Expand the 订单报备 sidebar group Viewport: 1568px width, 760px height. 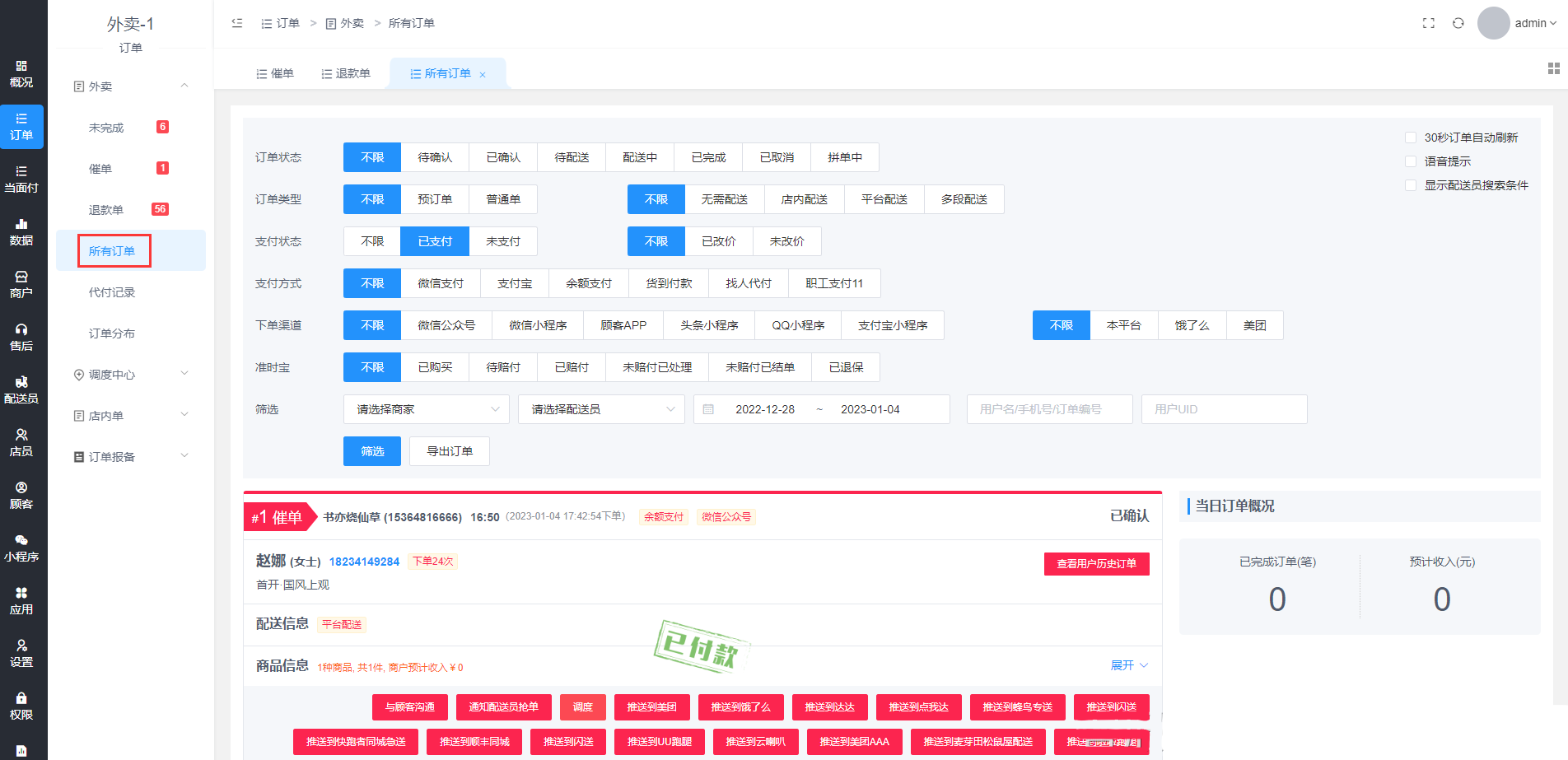(131, 457)
